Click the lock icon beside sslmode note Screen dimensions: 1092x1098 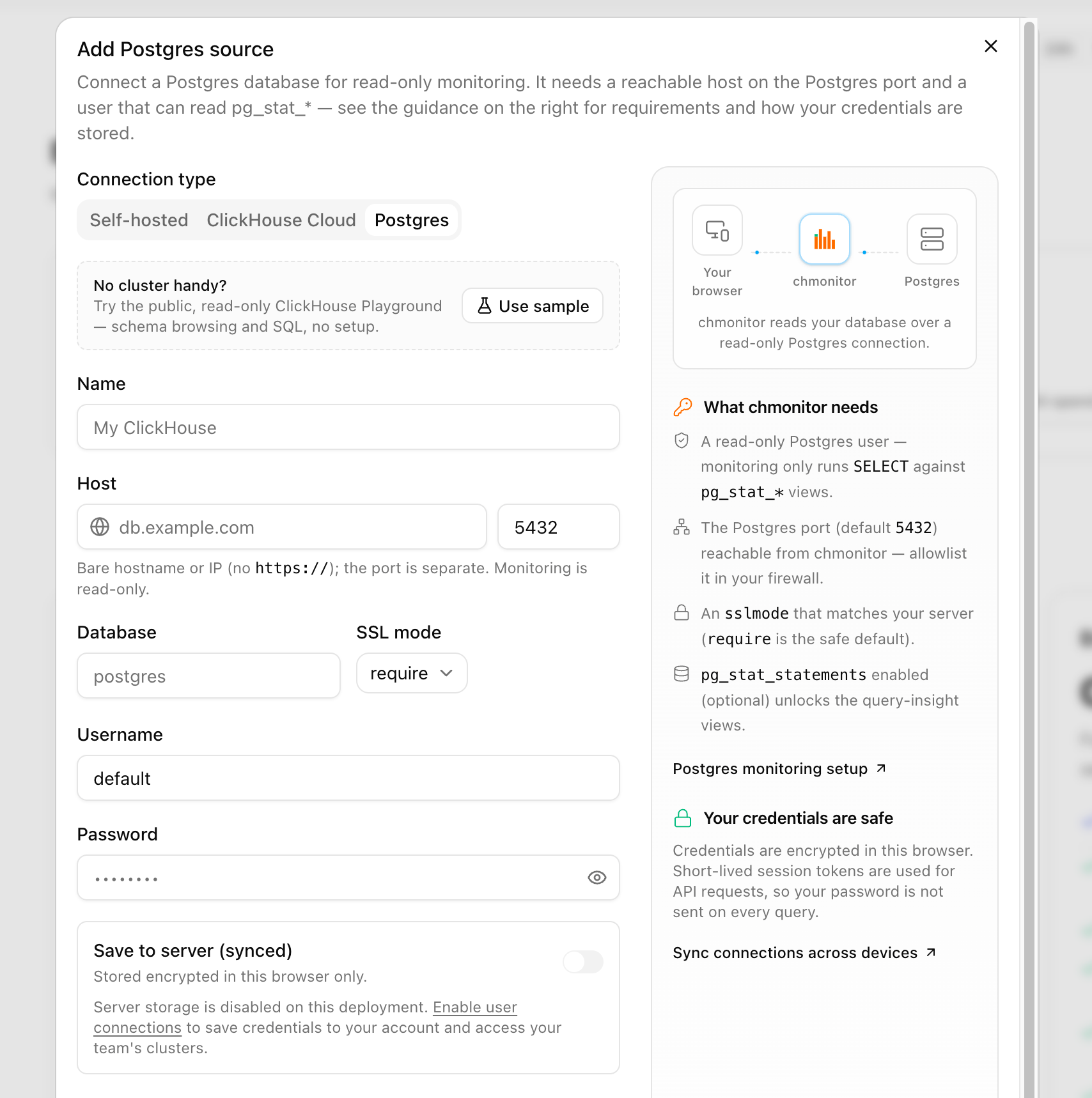coord(682,613)
